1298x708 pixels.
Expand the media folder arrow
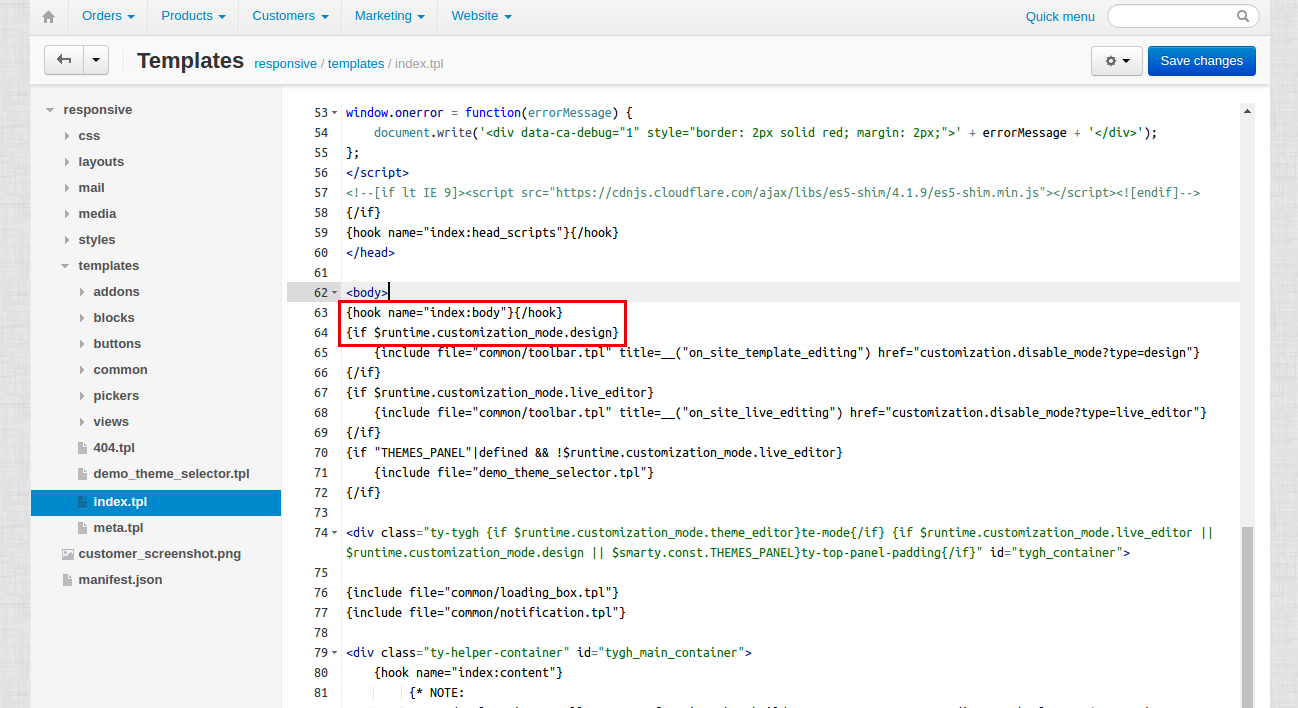tap(66, 214)
